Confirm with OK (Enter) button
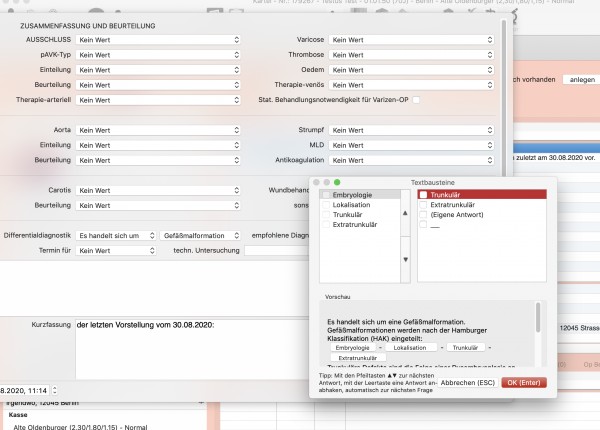Screen dimensions: 600x430 pyautogui.click(x=524, y=383)
